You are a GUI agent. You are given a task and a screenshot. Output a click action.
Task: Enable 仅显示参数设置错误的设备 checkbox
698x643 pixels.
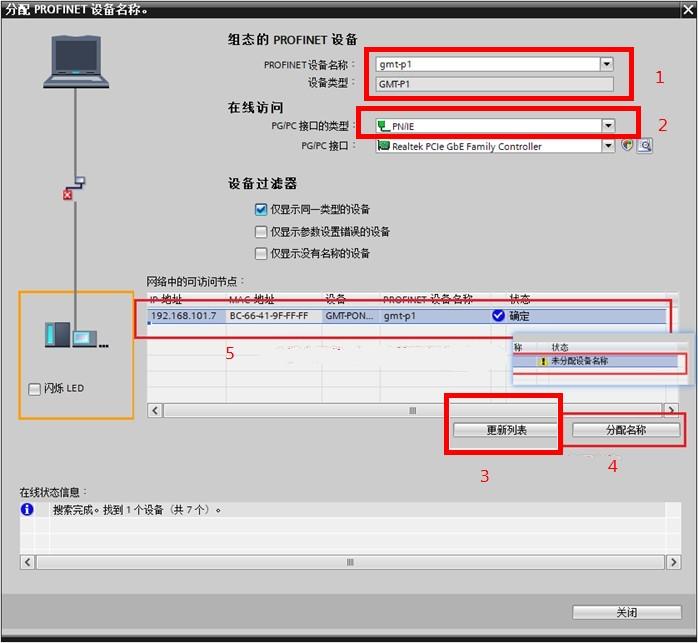coord(261,232)
